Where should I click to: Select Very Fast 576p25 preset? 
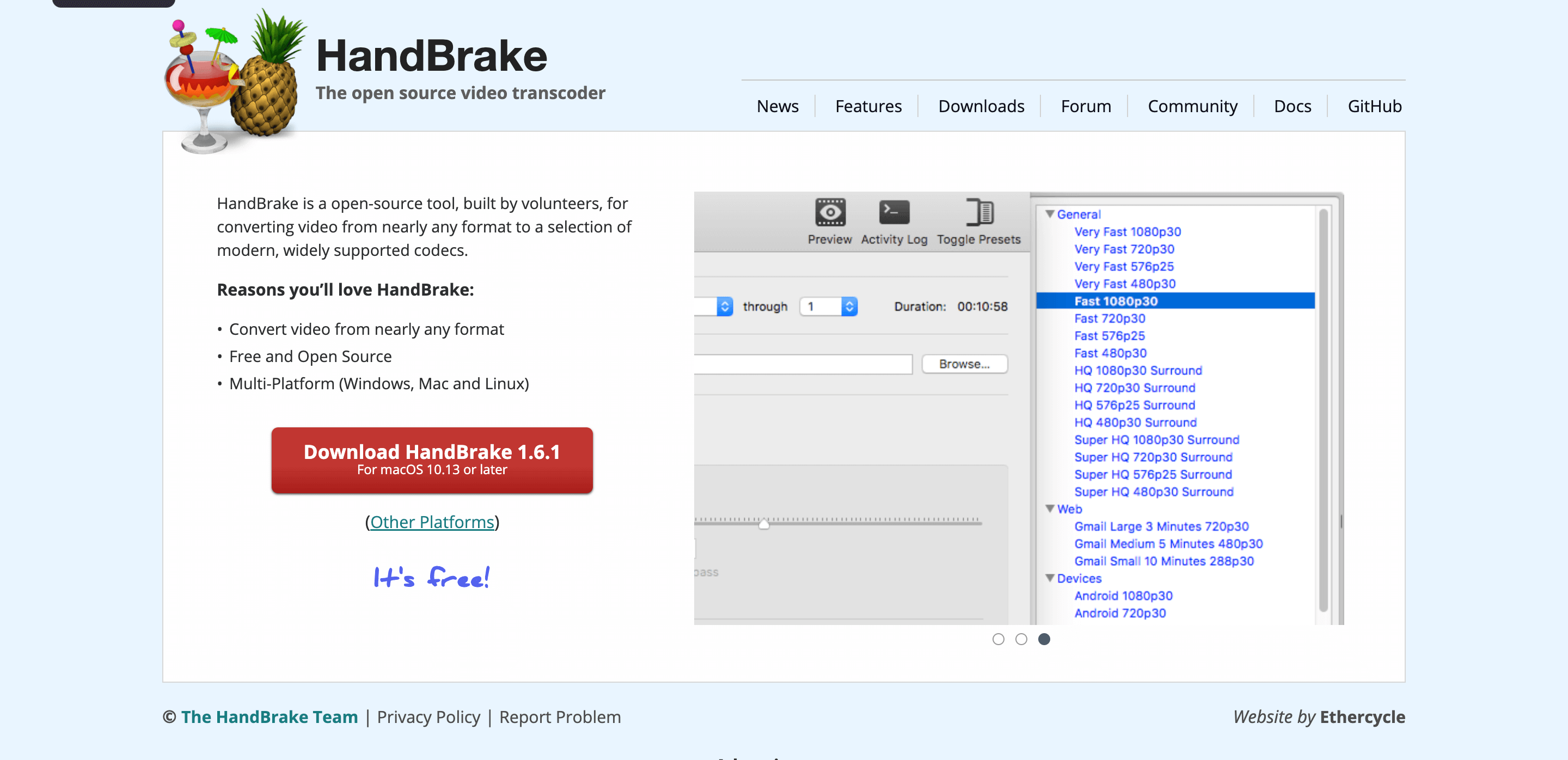[1123, 267]
